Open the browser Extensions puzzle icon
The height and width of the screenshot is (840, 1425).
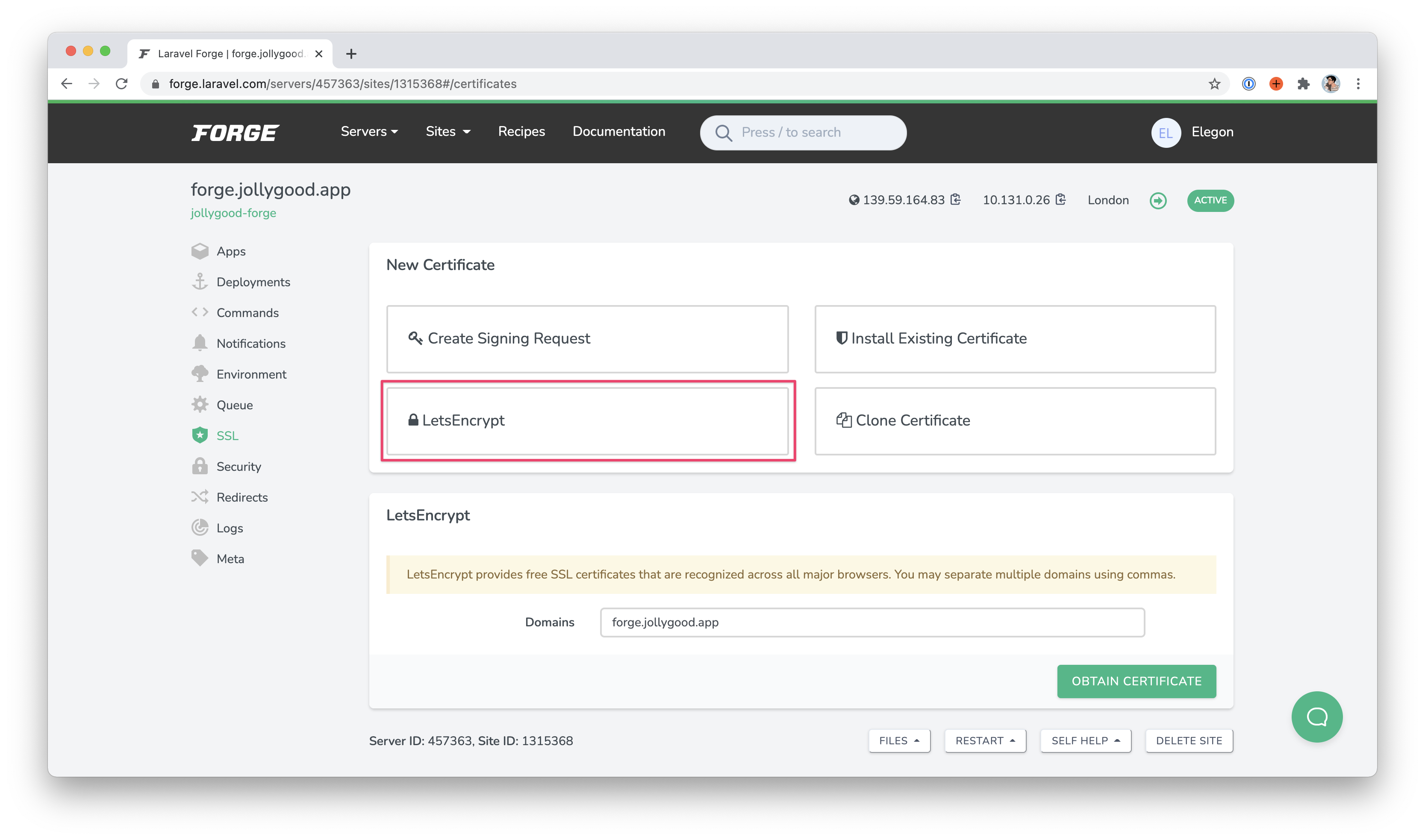pyautogui.click(x=1303, y=84)
